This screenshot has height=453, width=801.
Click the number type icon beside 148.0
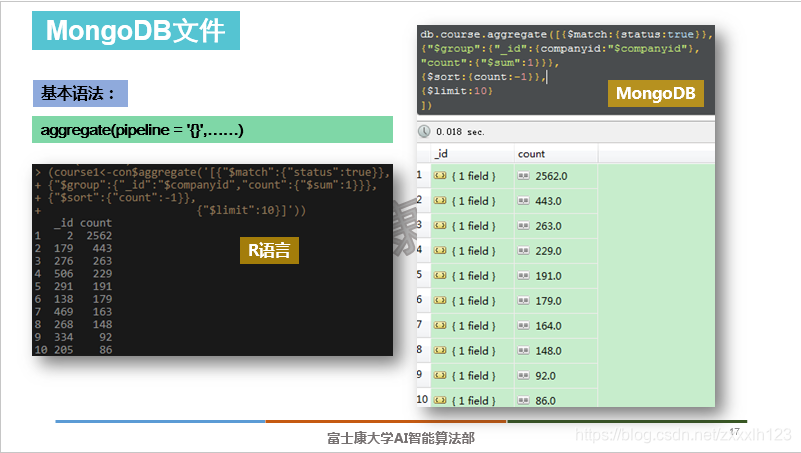523,351
